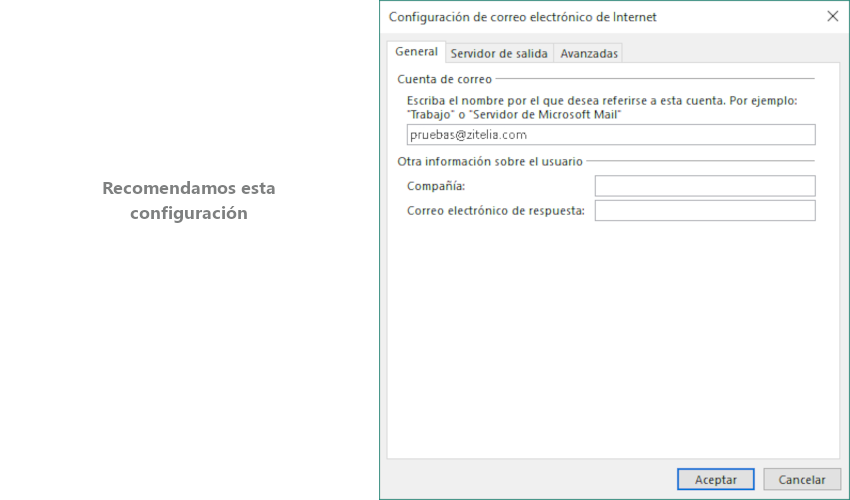Switch to the General tab
Screen dimensions: 850x500
(x=416, y=52)
